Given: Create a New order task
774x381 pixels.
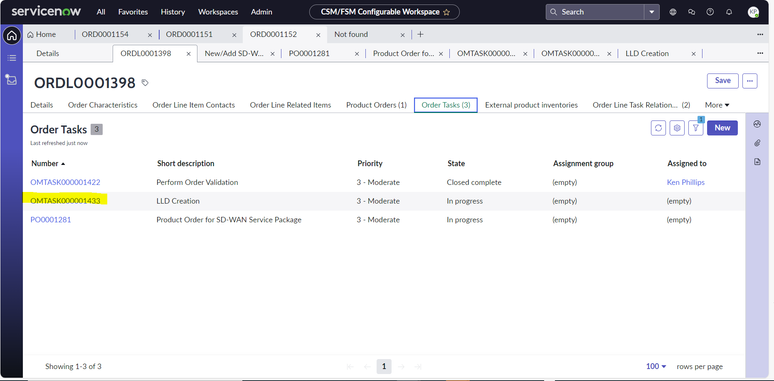Looking at the screenshot, I should point(722,128).
